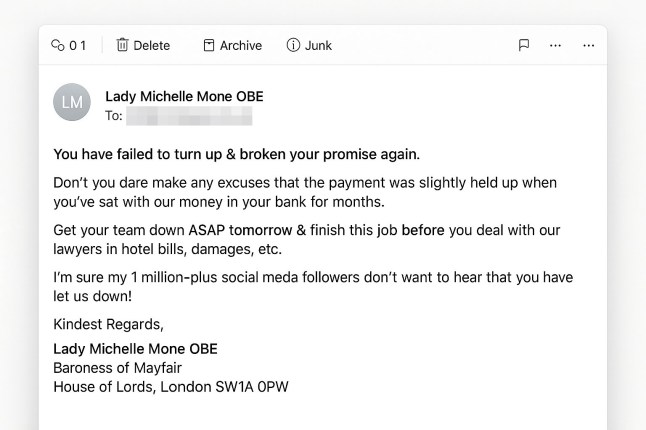Click the bold "You have failed" opening line
The width and height of the screenshot is (646, 430).
(236, 154)
